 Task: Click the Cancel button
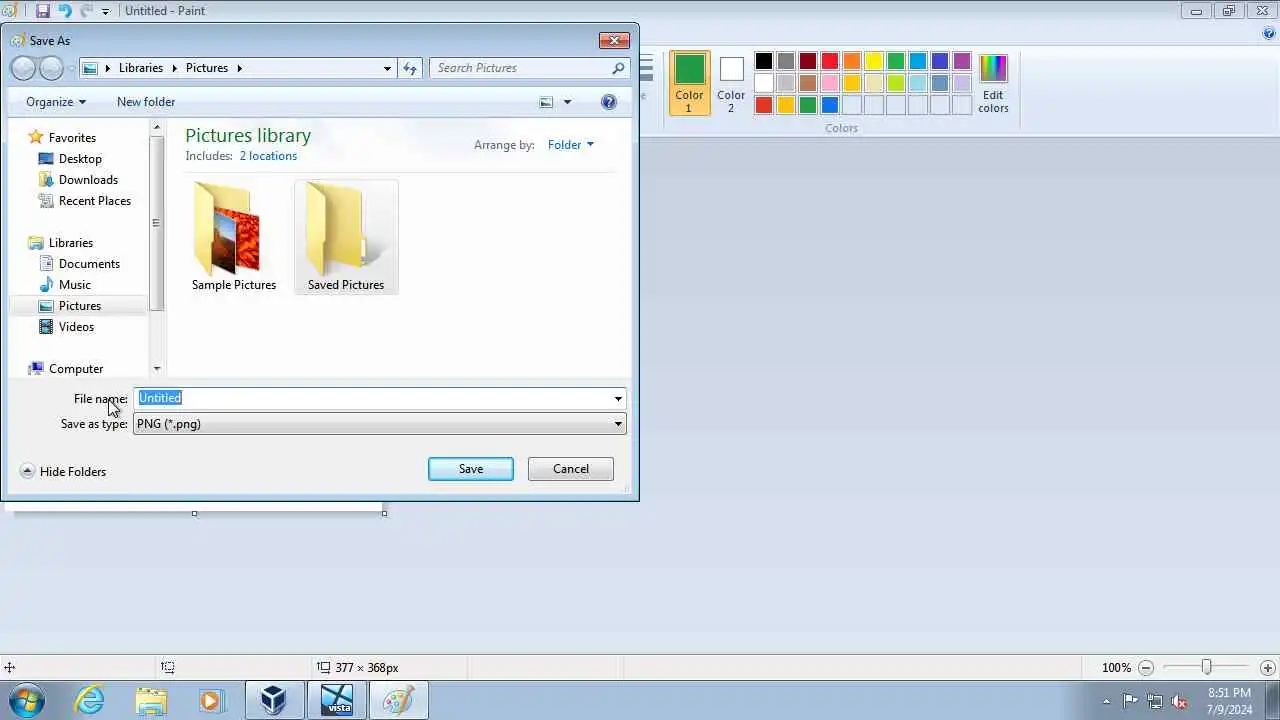tap(571, 469)
